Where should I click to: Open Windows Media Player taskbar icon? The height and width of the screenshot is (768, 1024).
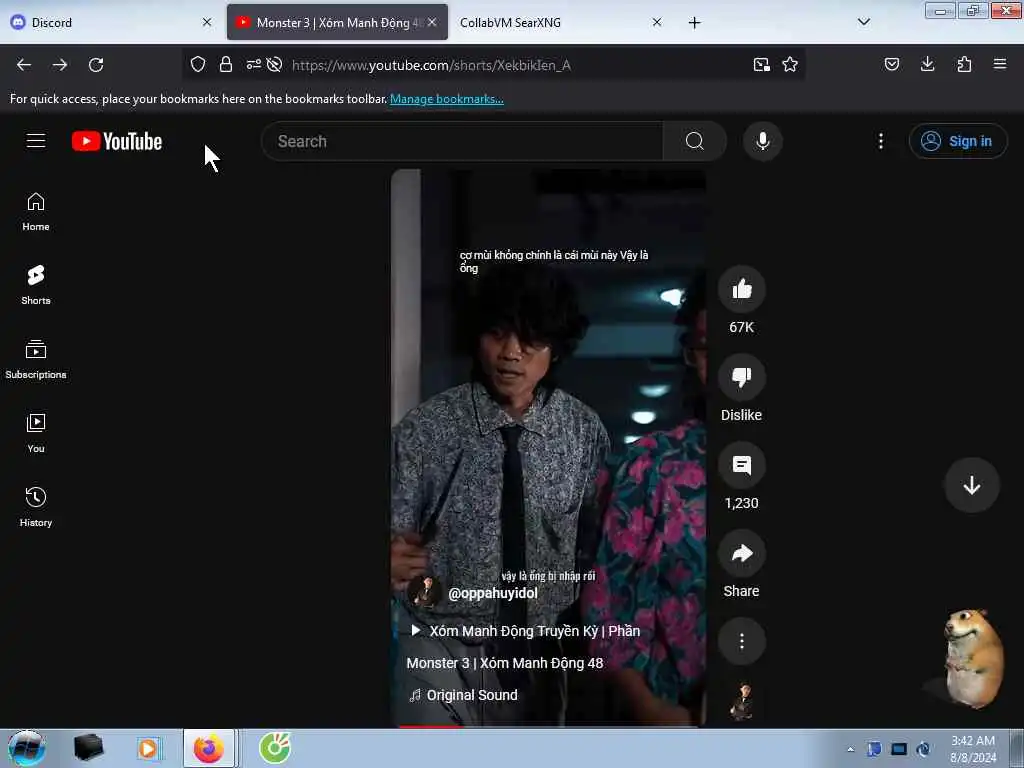point(148,748)
